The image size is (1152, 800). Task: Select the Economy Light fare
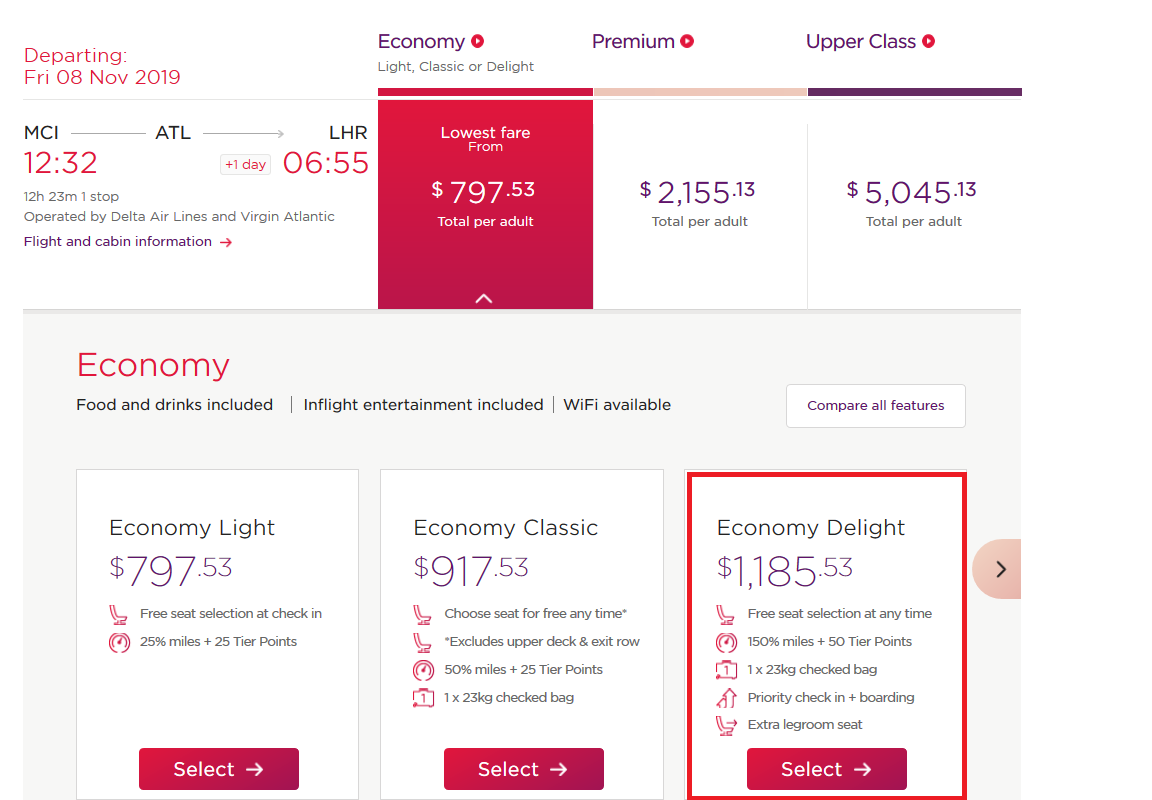click(219, 769)
